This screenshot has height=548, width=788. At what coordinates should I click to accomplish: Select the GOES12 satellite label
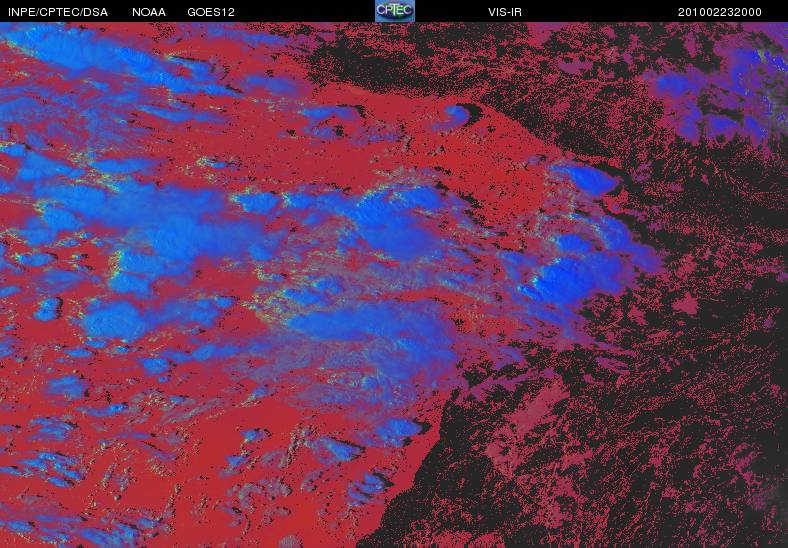[211, 12]
